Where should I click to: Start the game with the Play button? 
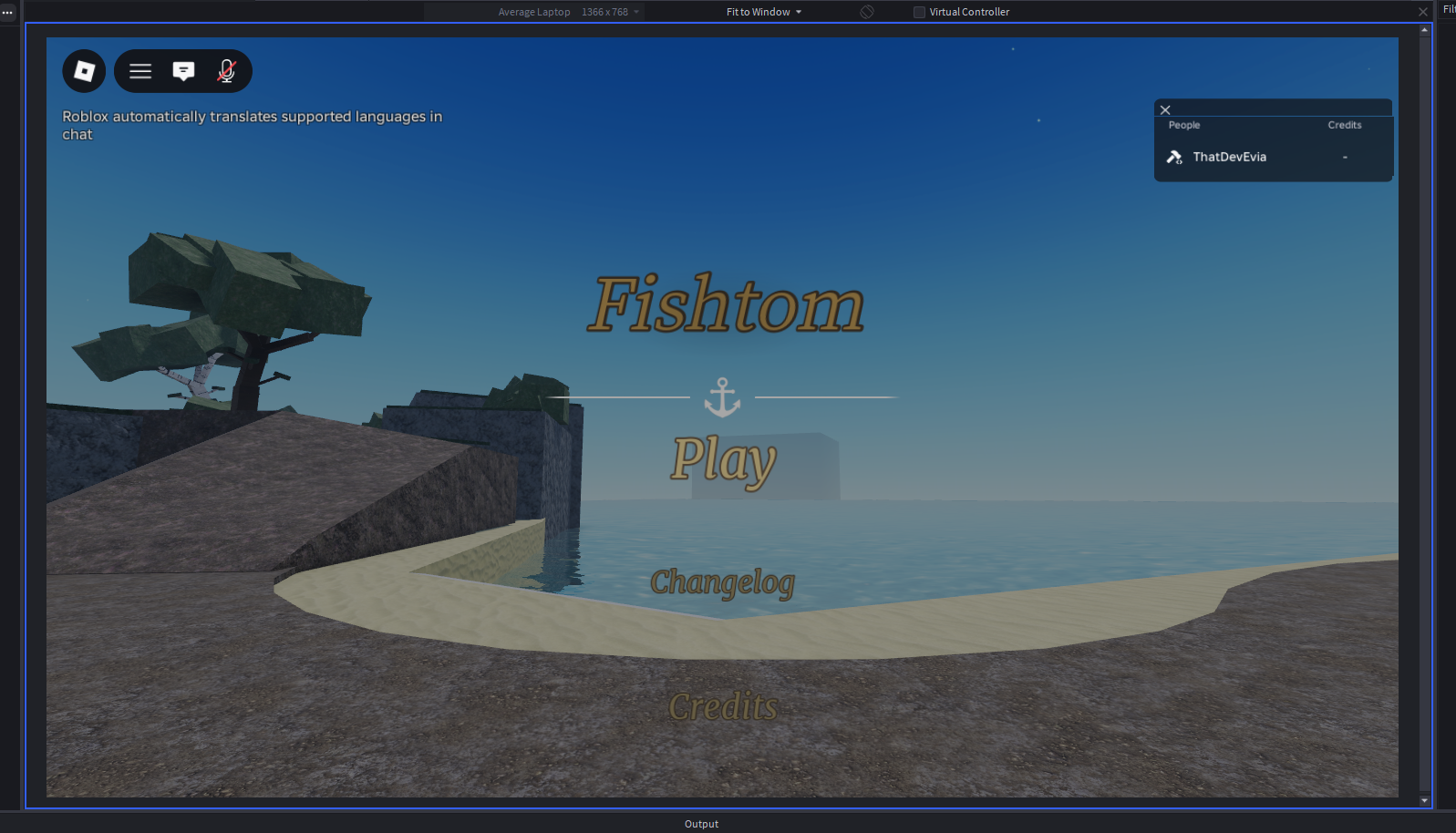pyautogui.click(x=724, y=460)
